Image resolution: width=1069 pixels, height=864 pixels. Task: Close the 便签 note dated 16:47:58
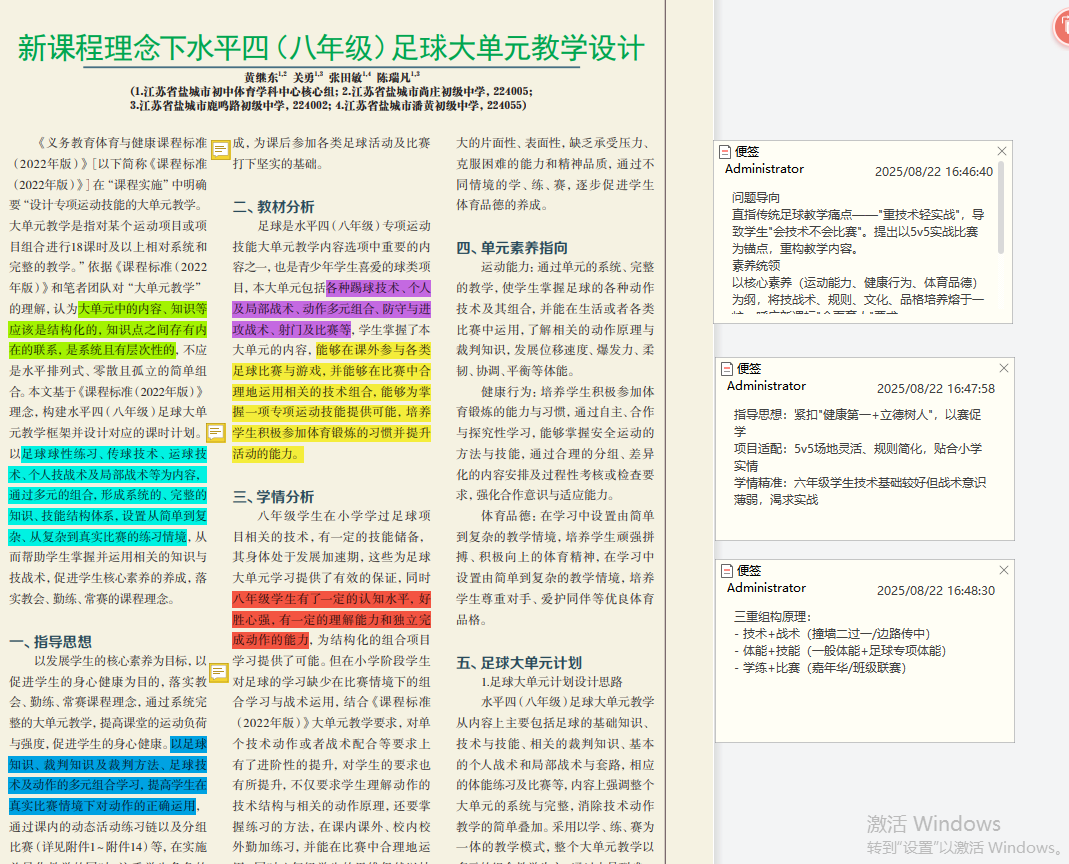[1004, 368]
